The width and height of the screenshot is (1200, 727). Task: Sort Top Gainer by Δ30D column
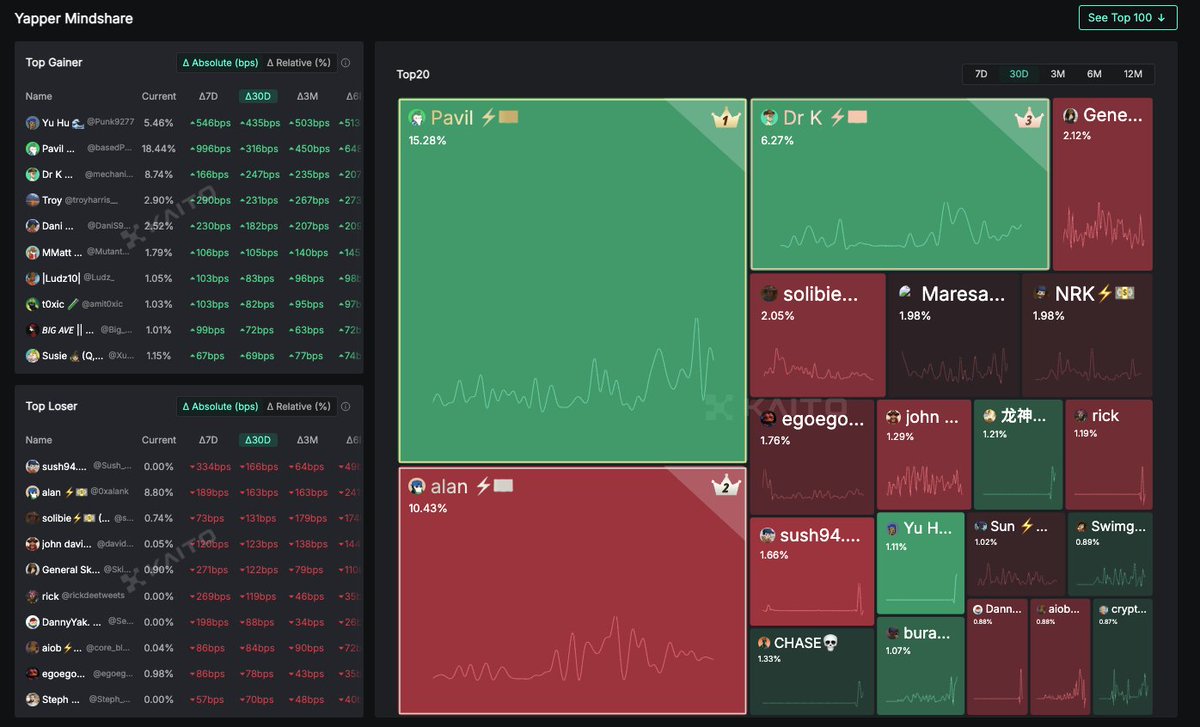click(258, 97)
